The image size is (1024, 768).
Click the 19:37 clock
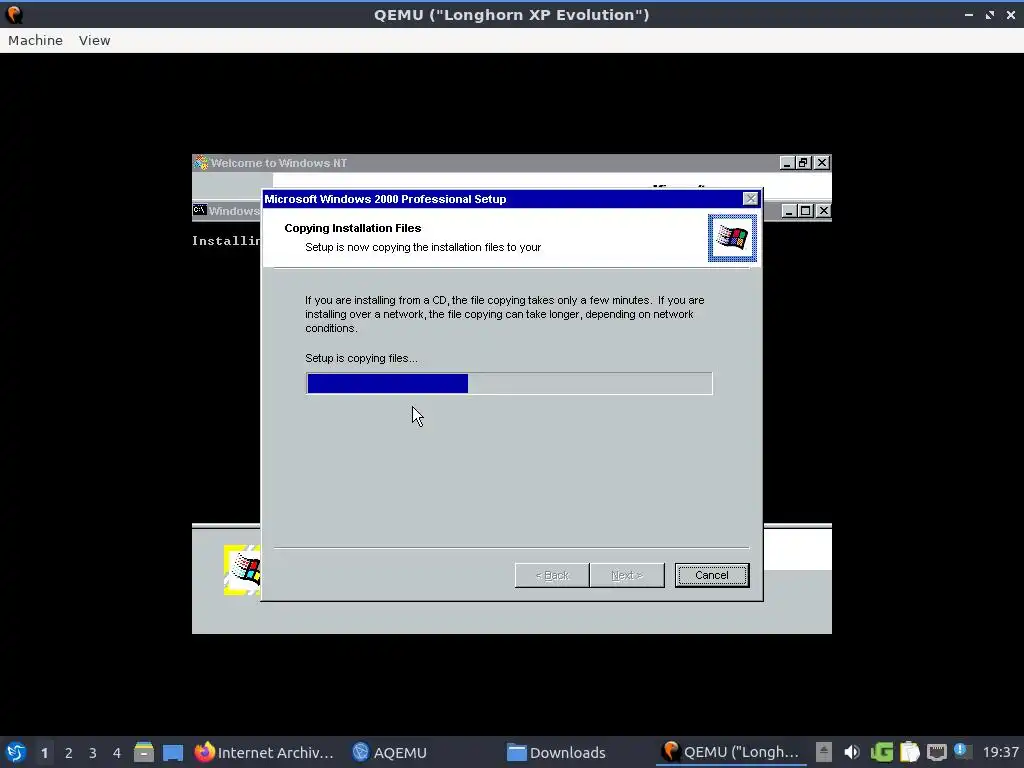point(1000,752)
